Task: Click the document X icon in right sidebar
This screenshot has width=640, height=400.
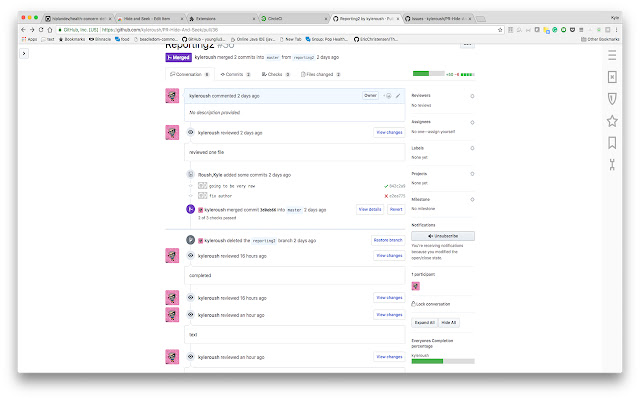Action: pos(612,77)
